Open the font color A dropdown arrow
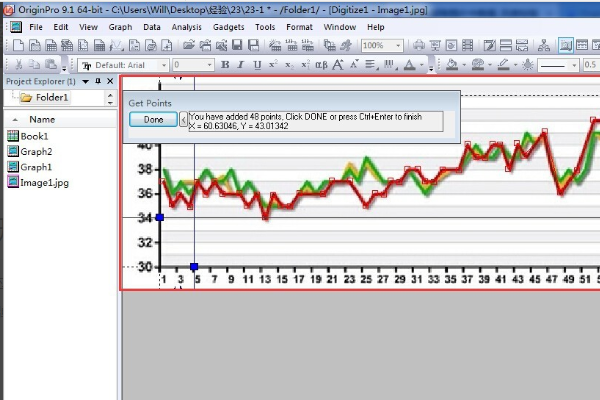The height and width of the screenshot is (400, 600). point(422,65)
